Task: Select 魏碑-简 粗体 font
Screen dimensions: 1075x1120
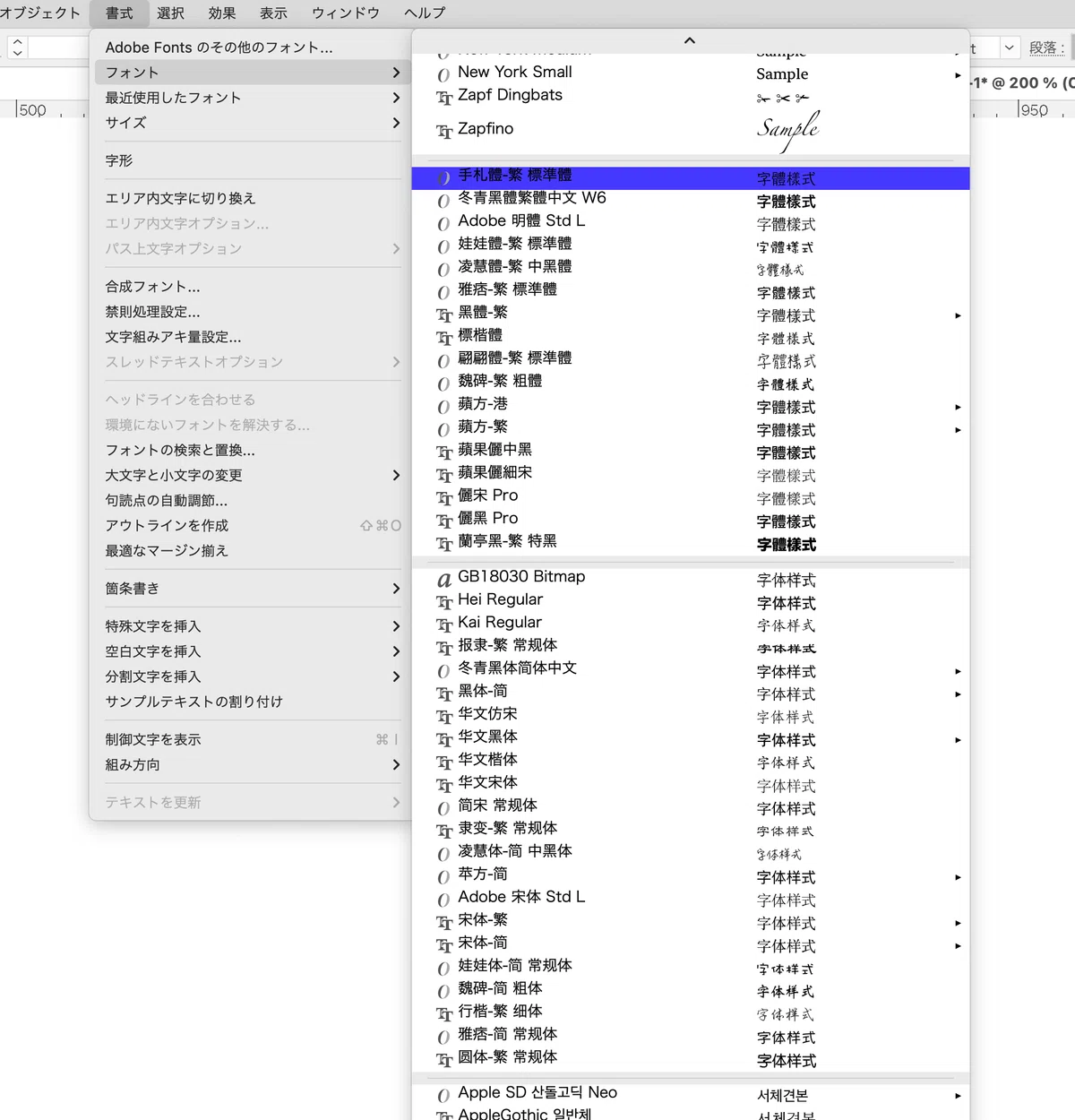Action: pos(690,989)
